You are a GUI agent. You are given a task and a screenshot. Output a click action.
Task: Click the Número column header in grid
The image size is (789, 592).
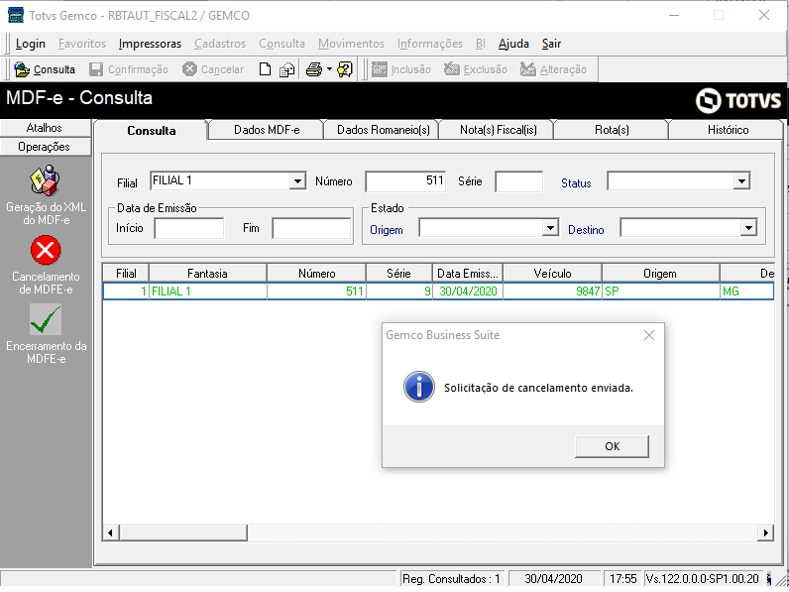click(x=317, y=273)
